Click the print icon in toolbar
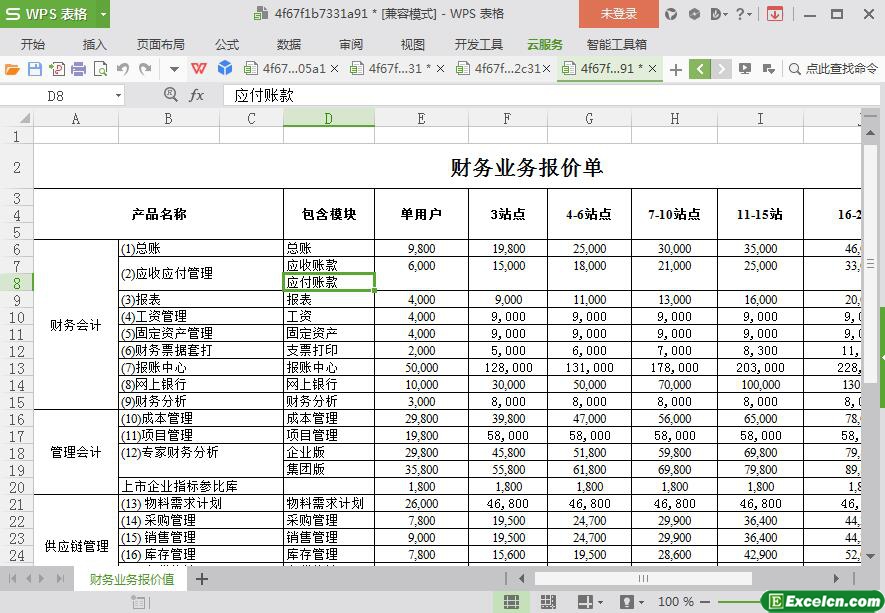The width and height of the screenshot is (885, 613). point(78,69)
